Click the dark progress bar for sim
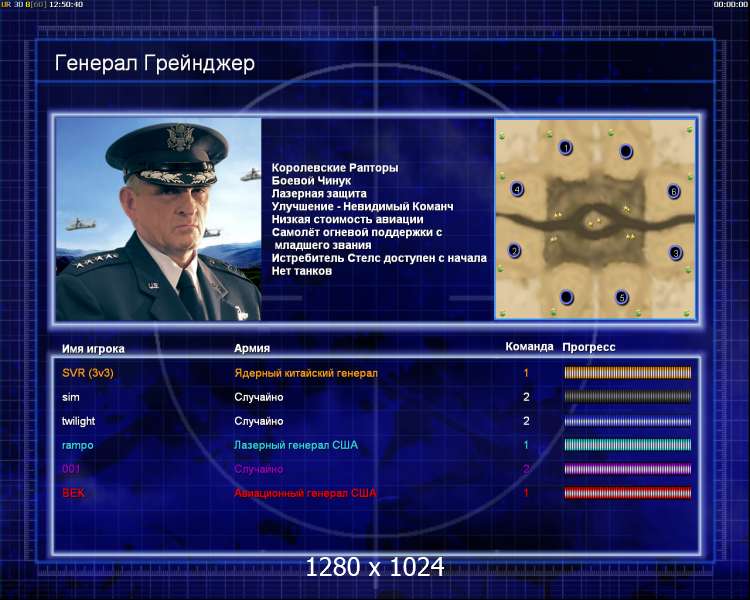Viewport: 750px width, 600px height. [628, 397]
